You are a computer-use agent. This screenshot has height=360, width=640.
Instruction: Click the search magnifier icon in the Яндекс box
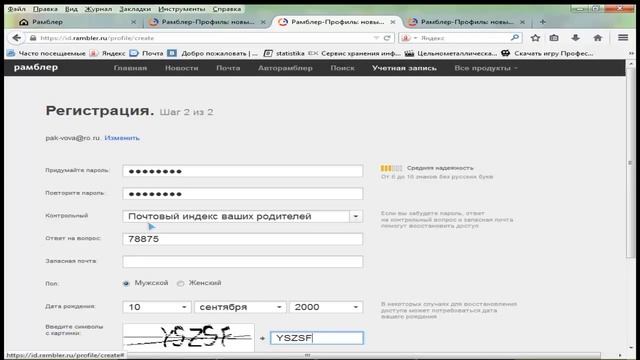pyautogui.click(x=515, y=38)
